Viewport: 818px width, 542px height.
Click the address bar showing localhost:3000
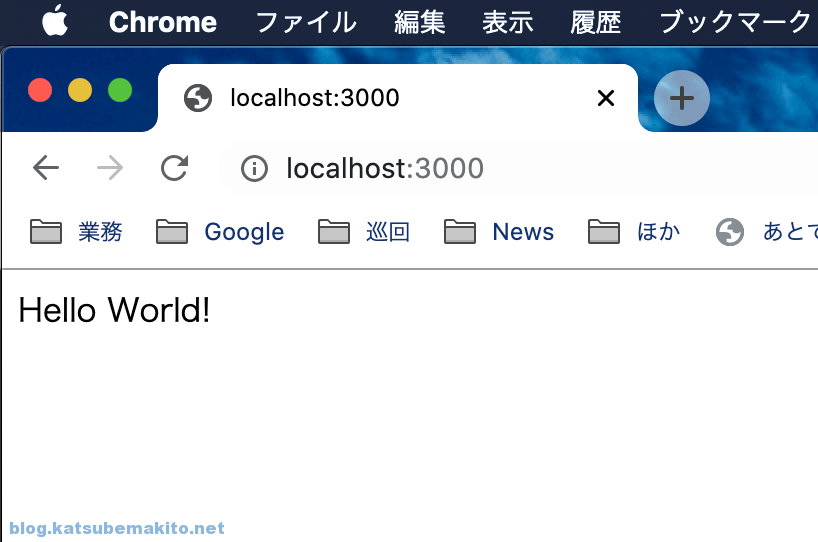click(x=519, y=168)
